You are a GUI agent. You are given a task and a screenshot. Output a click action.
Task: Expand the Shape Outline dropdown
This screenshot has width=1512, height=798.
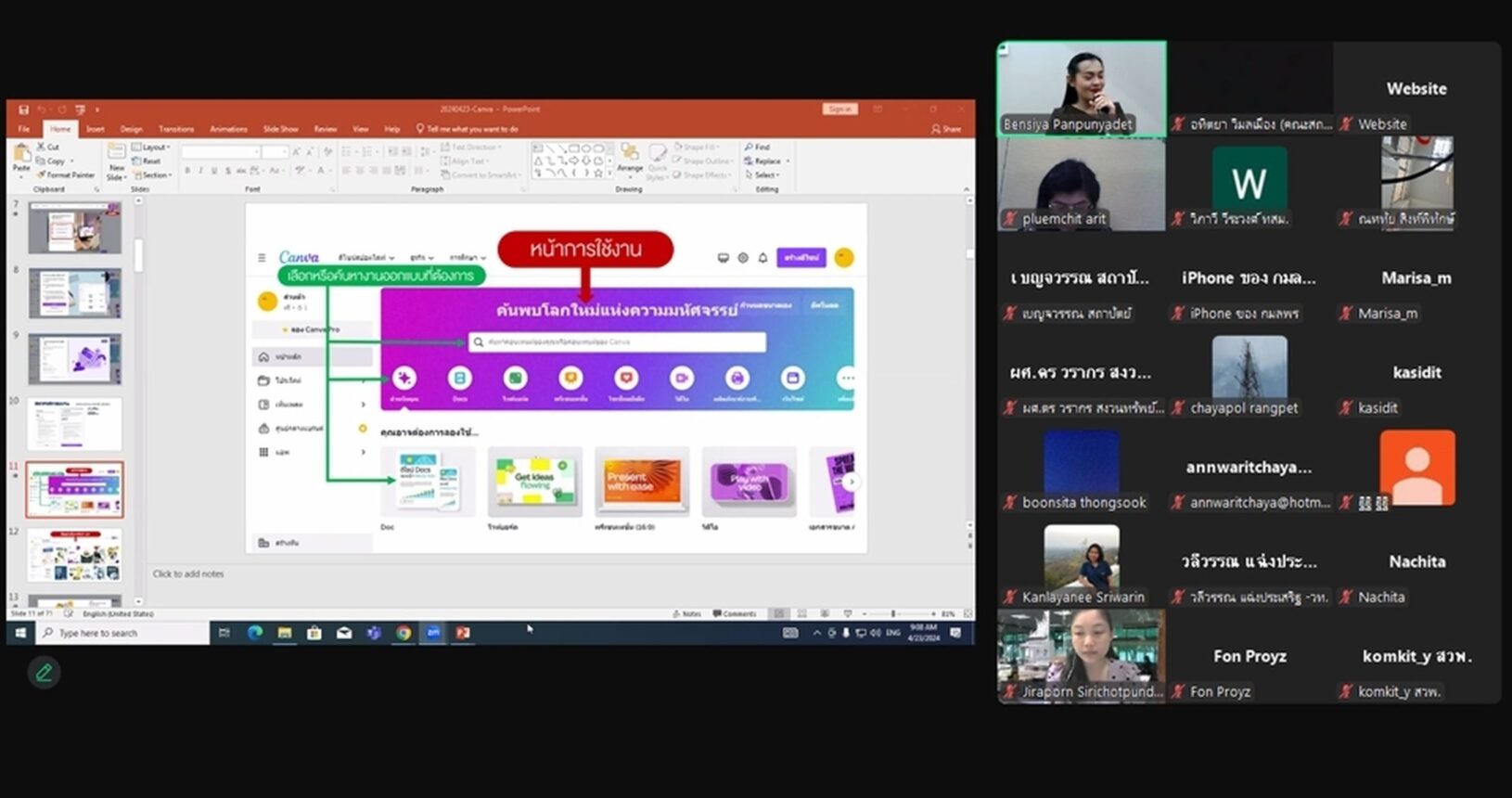coord(704,161)
